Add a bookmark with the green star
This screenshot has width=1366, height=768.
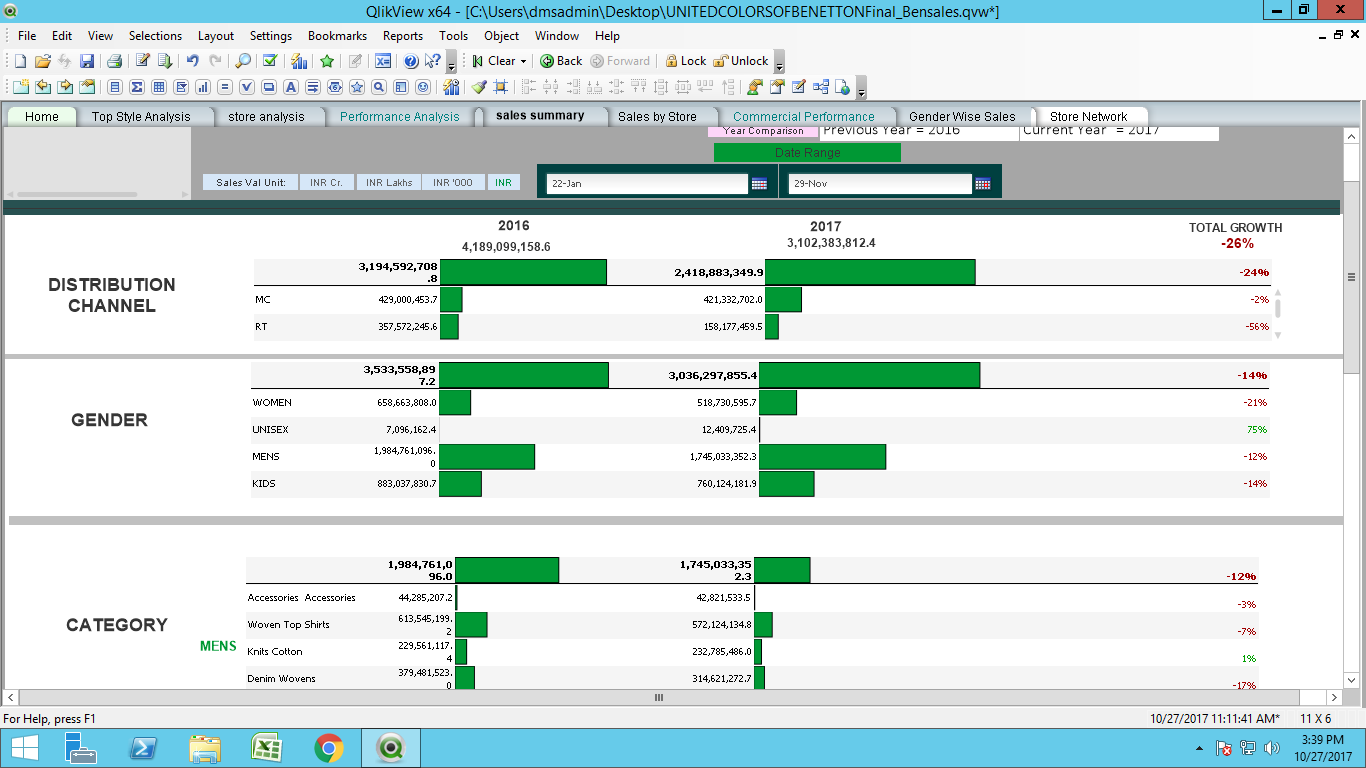327,61
